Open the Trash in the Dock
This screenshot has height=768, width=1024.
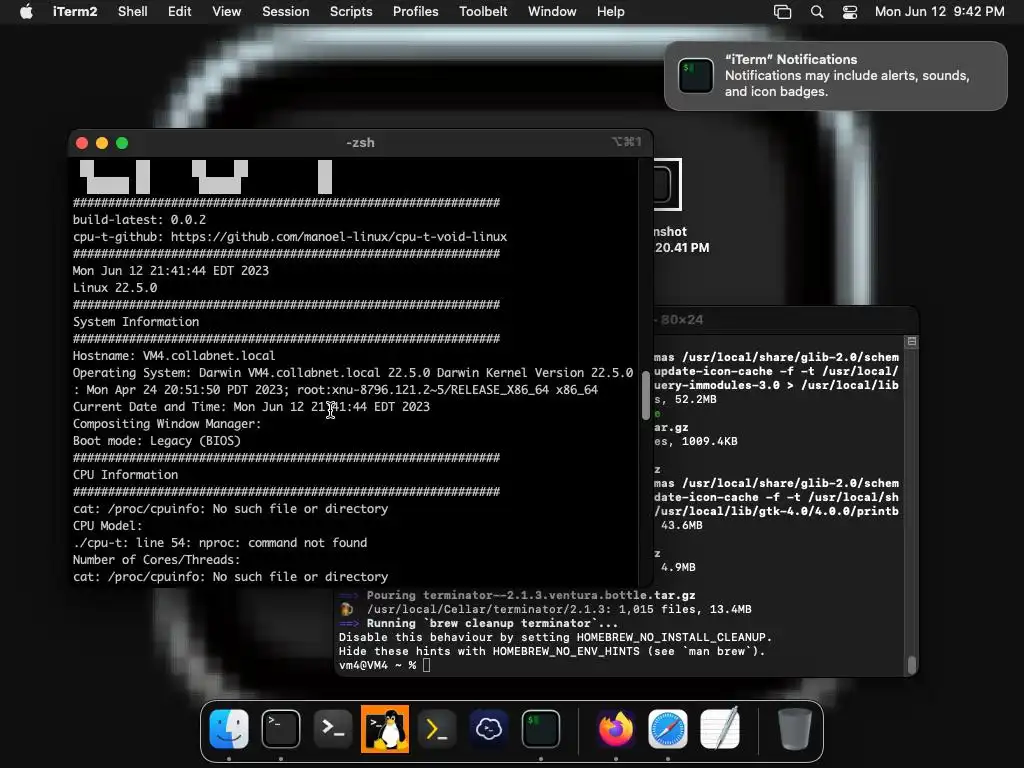tap(795, 729)
